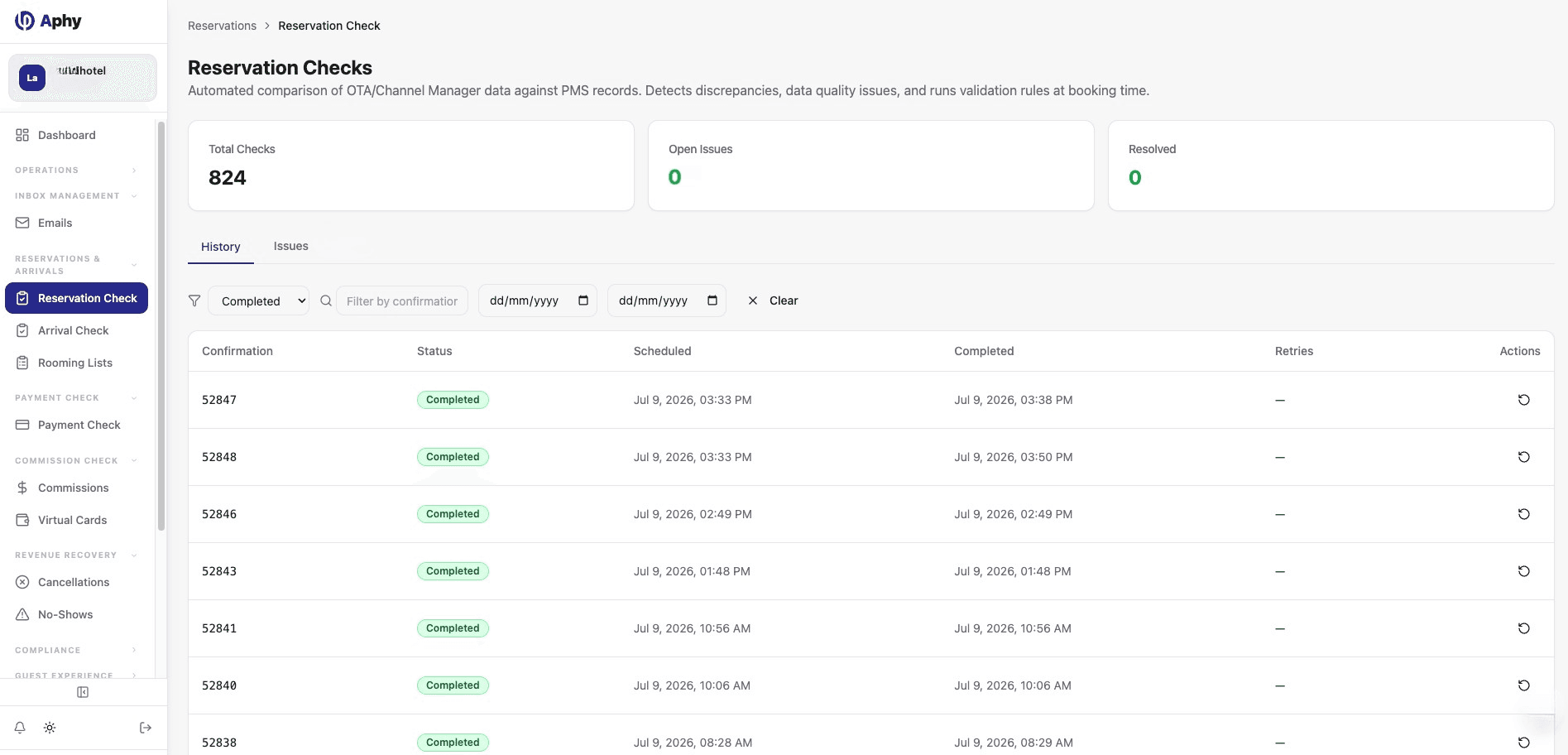This screenshot has width=1568, height=755.
Task: Click the Scheduled column header
Action: tap(662, 351)
